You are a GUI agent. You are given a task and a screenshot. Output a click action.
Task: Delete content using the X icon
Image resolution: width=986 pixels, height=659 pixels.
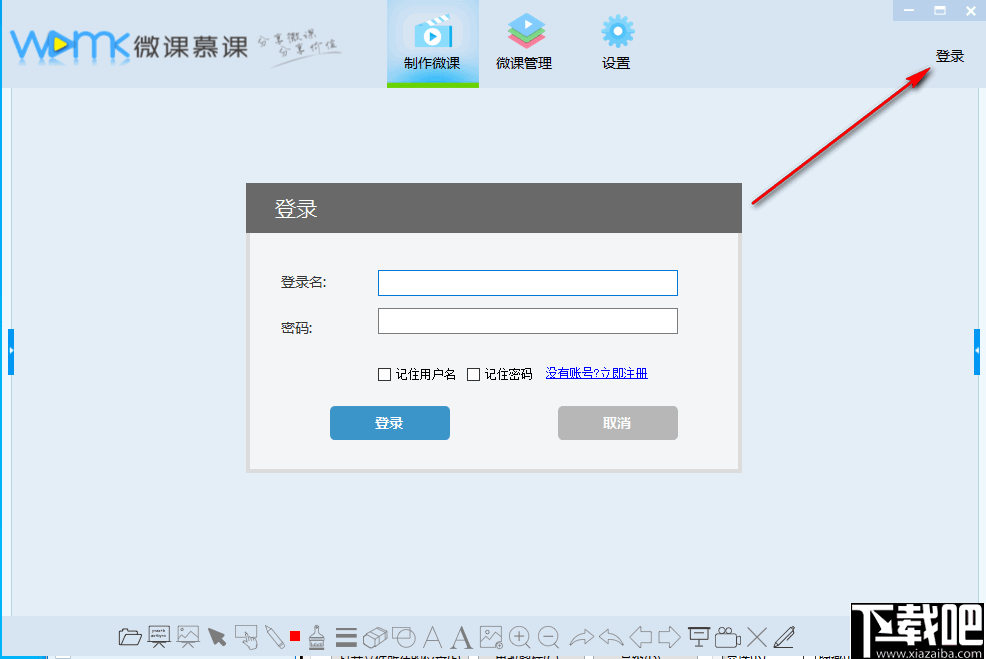(755, 637)
